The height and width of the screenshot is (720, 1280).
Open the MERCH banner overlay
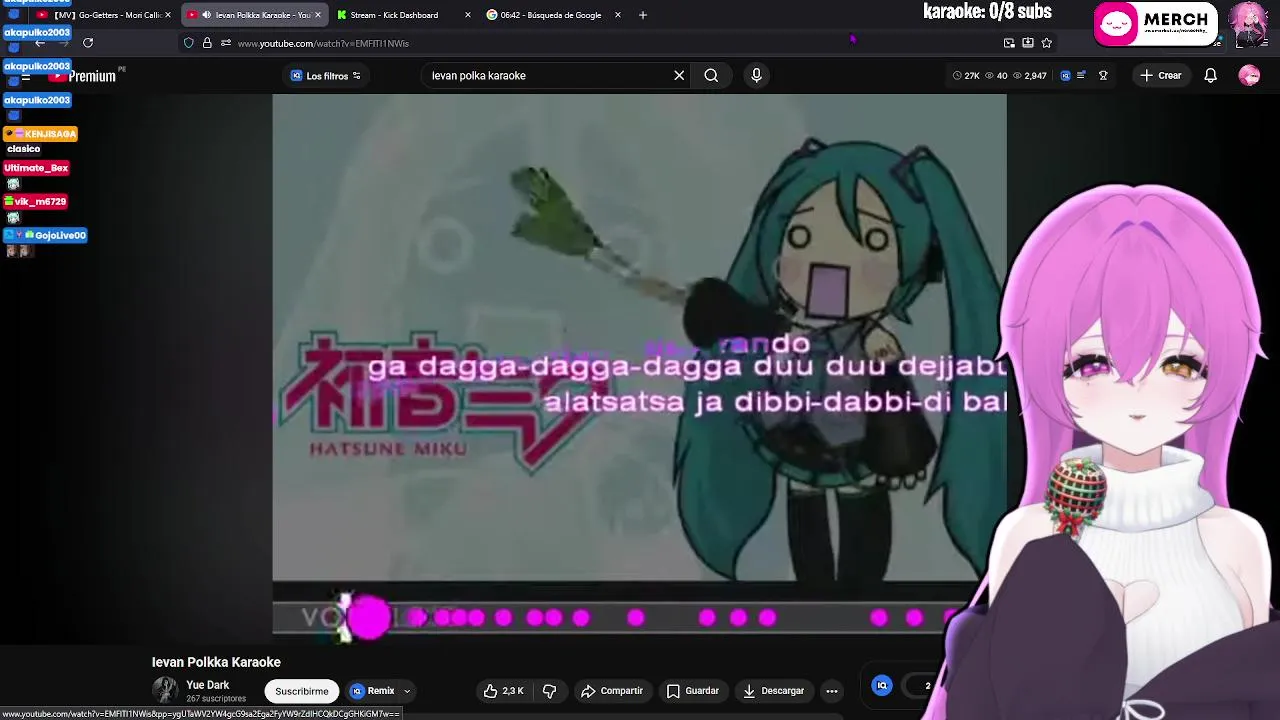[1156, 24]
